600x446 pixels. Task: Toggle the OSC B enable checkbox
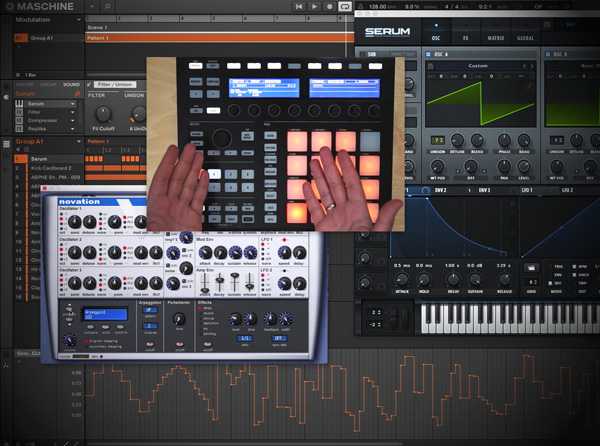click(549, 54)
